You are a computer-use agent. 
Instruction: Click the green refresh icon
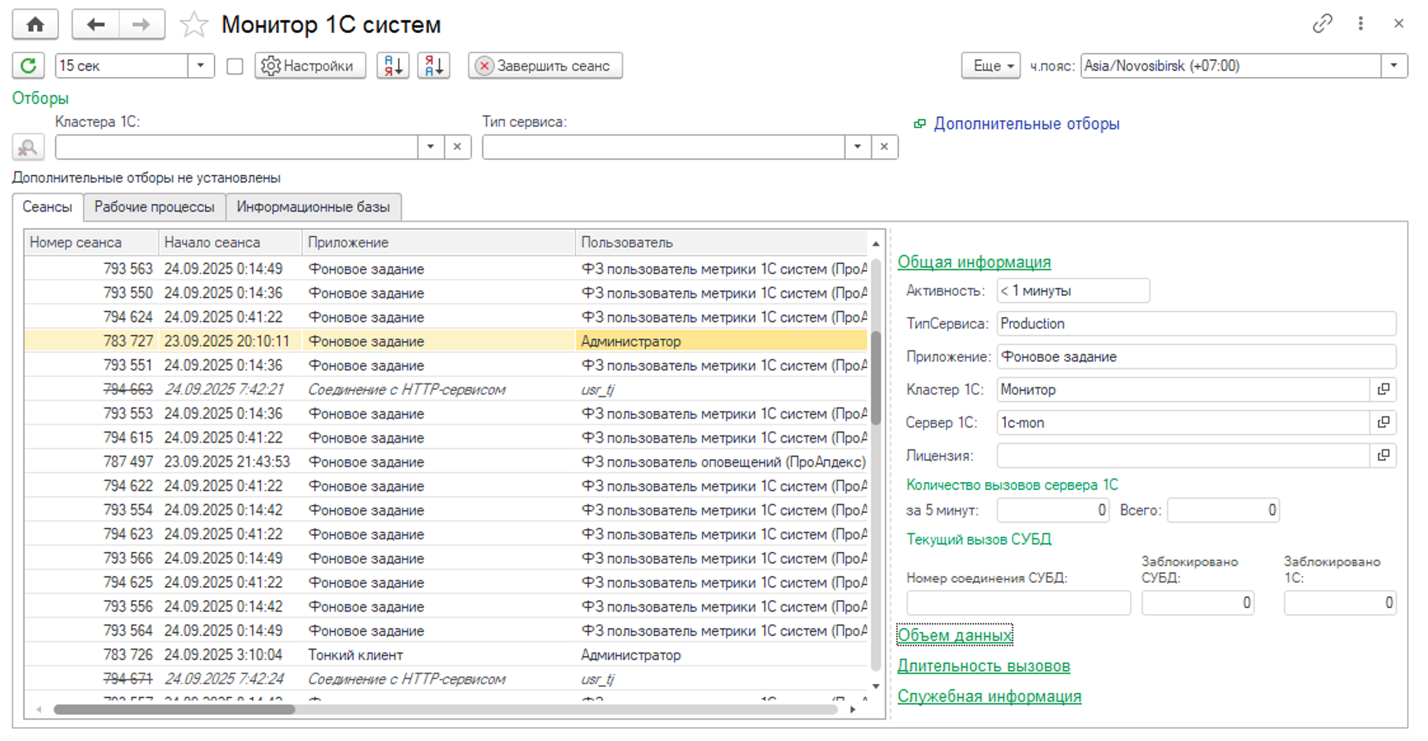[x=29, y=66]
